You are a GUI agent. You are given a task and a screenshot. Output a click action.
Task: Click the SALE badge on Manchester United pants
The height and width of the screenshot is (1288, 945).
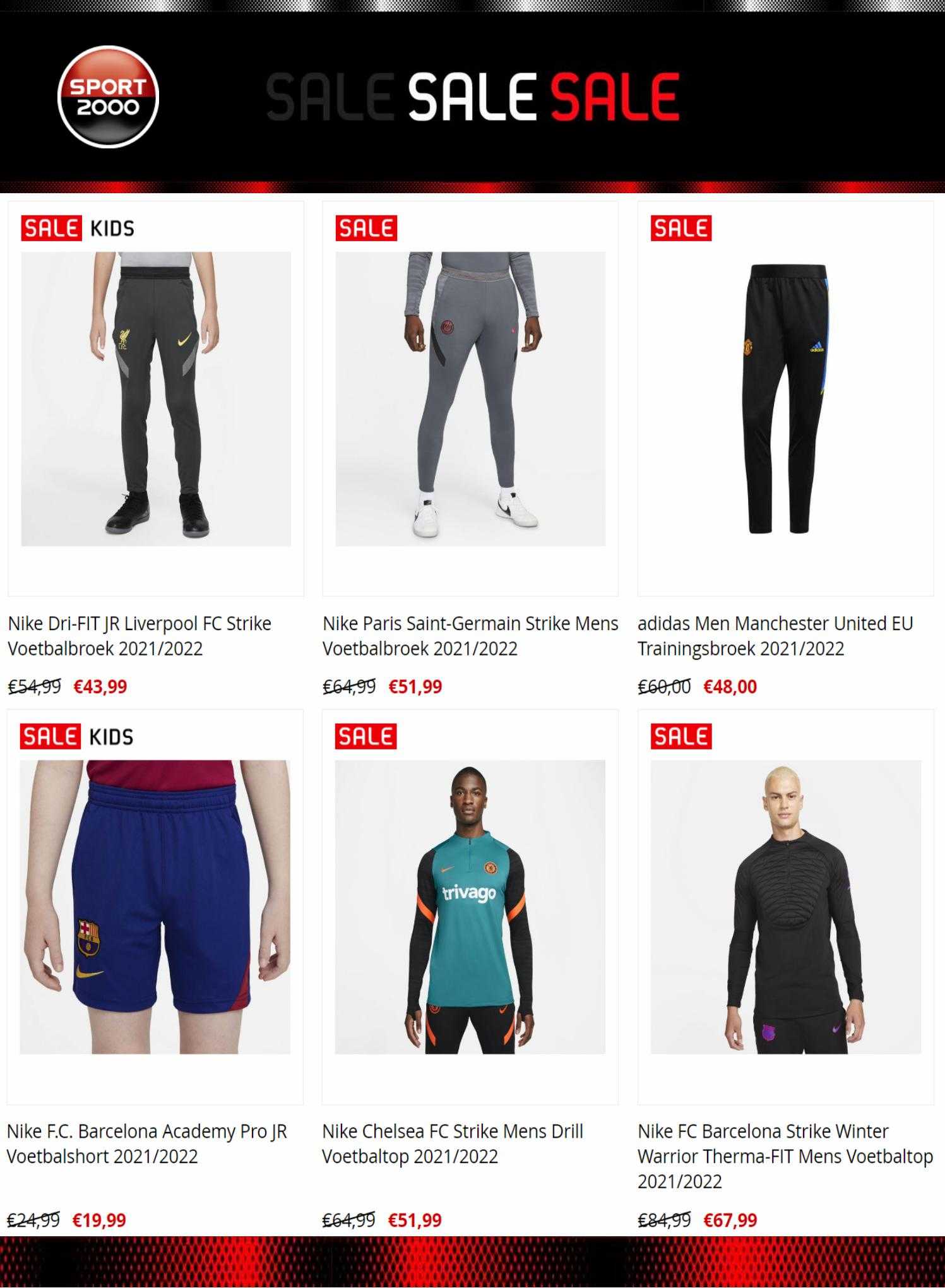pyautogui.click(x=681, y=228)
